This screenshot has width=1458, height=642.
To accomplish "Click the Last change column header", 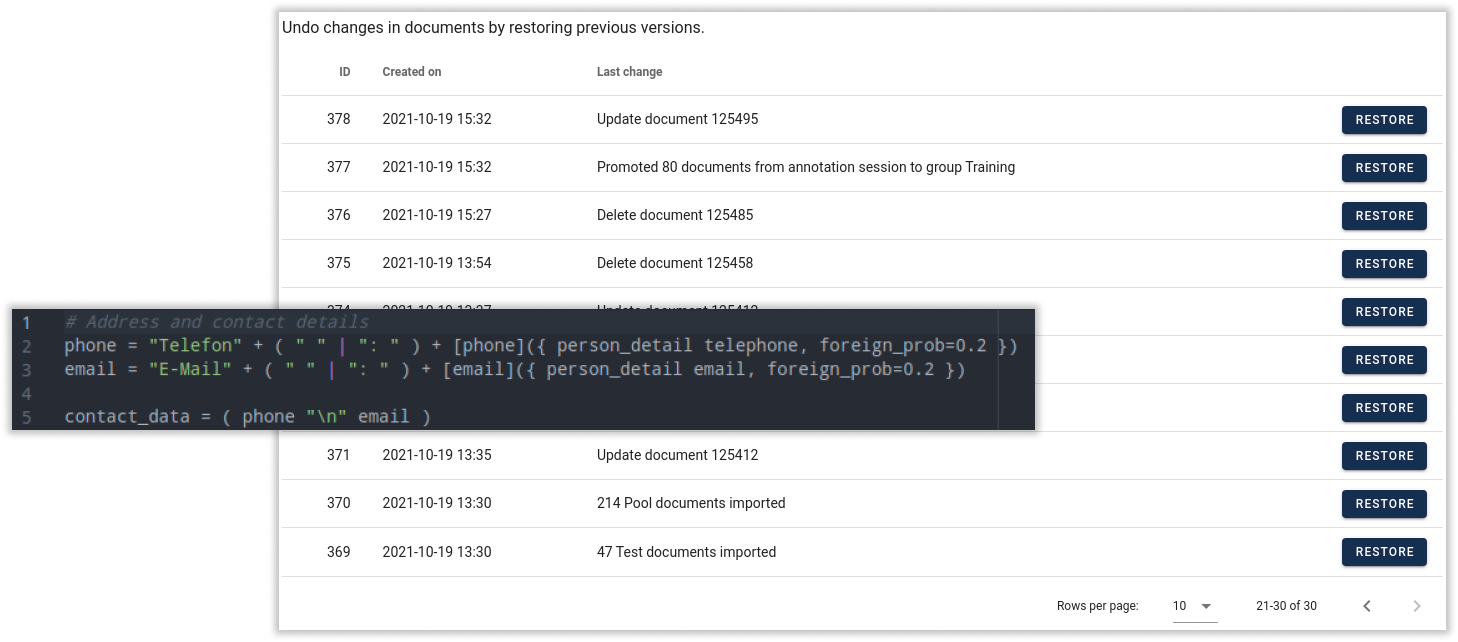I will pos(629,72).
